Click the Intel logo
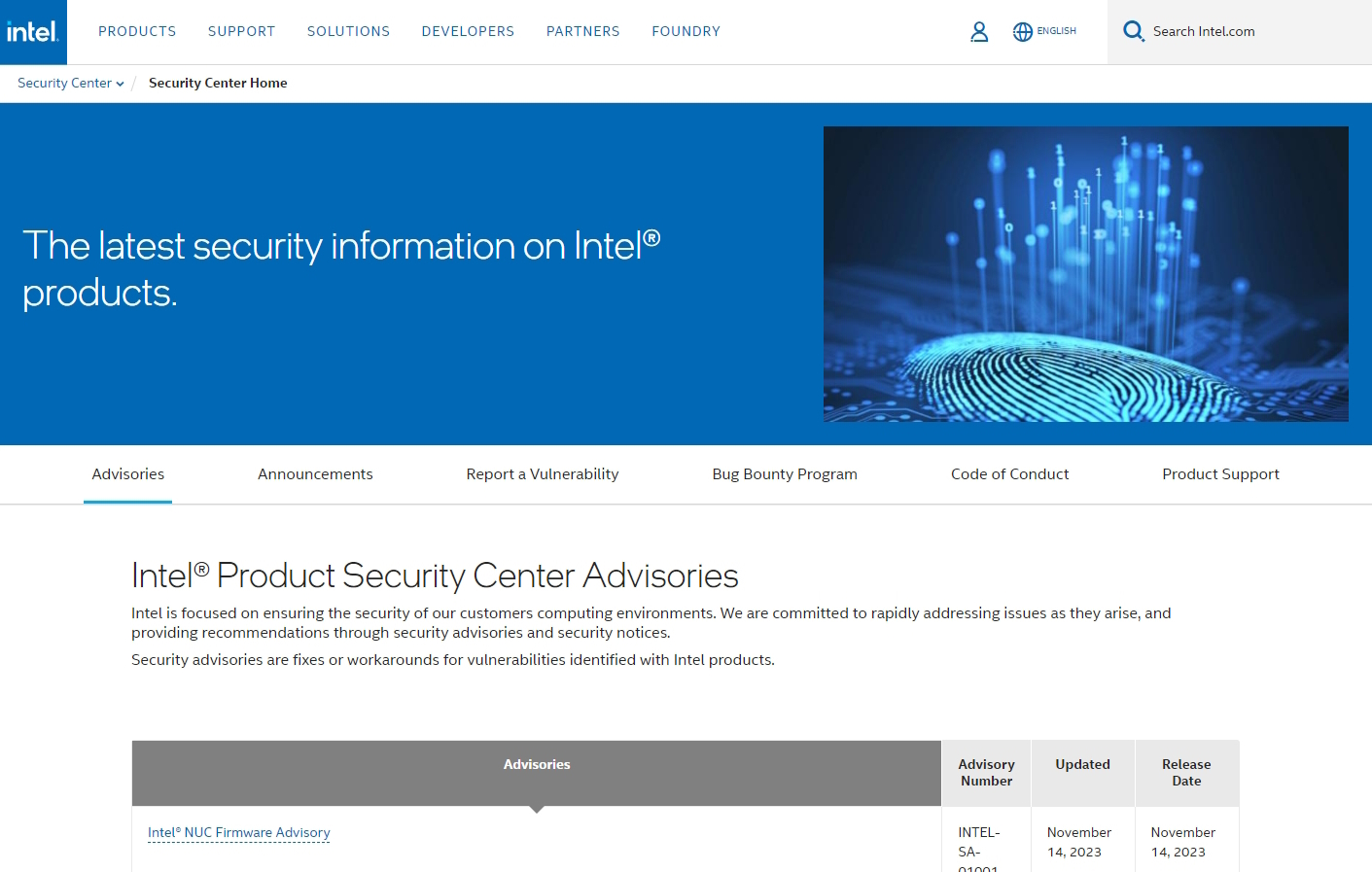The width and height of the screenshot is (1372, 872). coord(32,31)
